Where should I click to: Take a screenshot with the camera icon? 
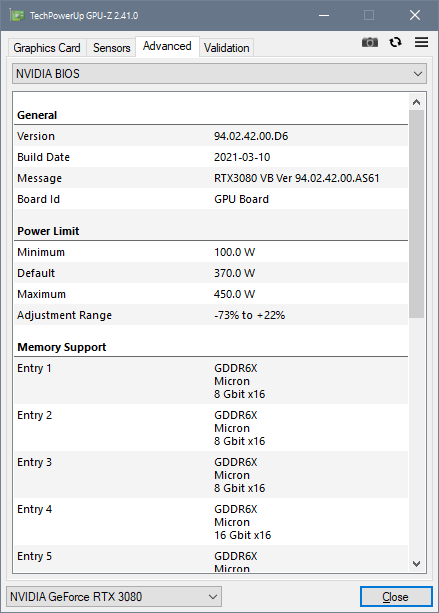[369, 42]
